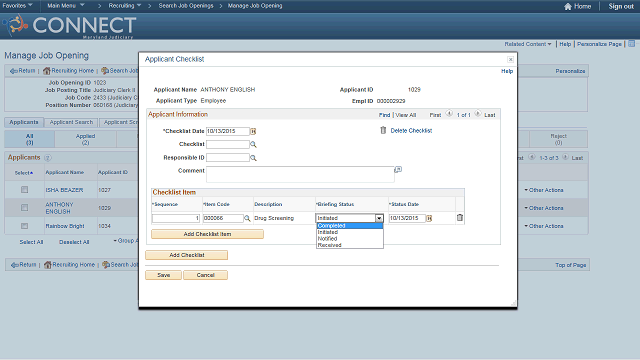The width and height of the screenshot is (640, 360).
Task: Open Favorites dropdown menu
Action: (18, 6)
